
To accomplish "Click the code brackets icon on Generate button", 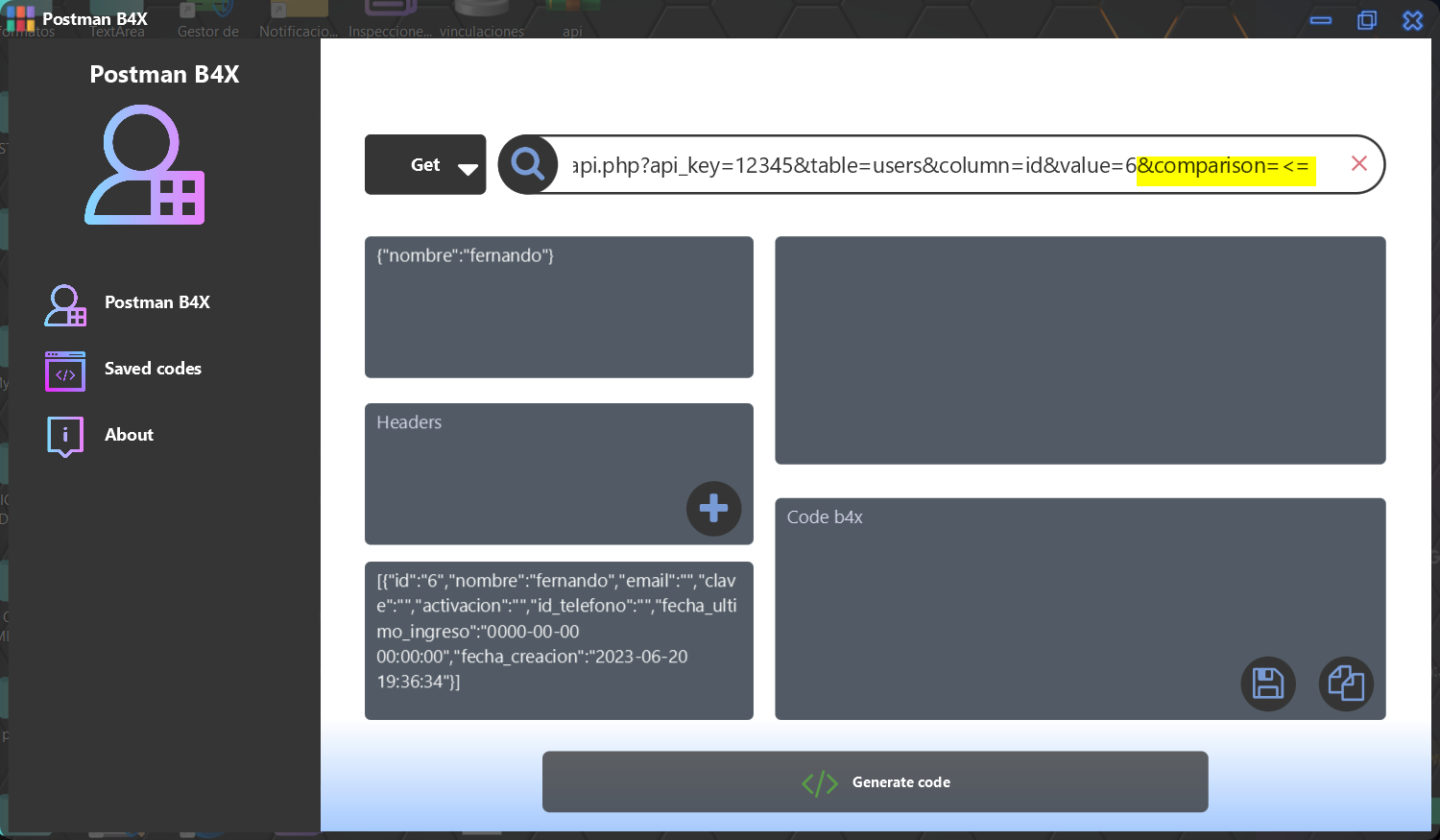I will [x=820, y=783].
